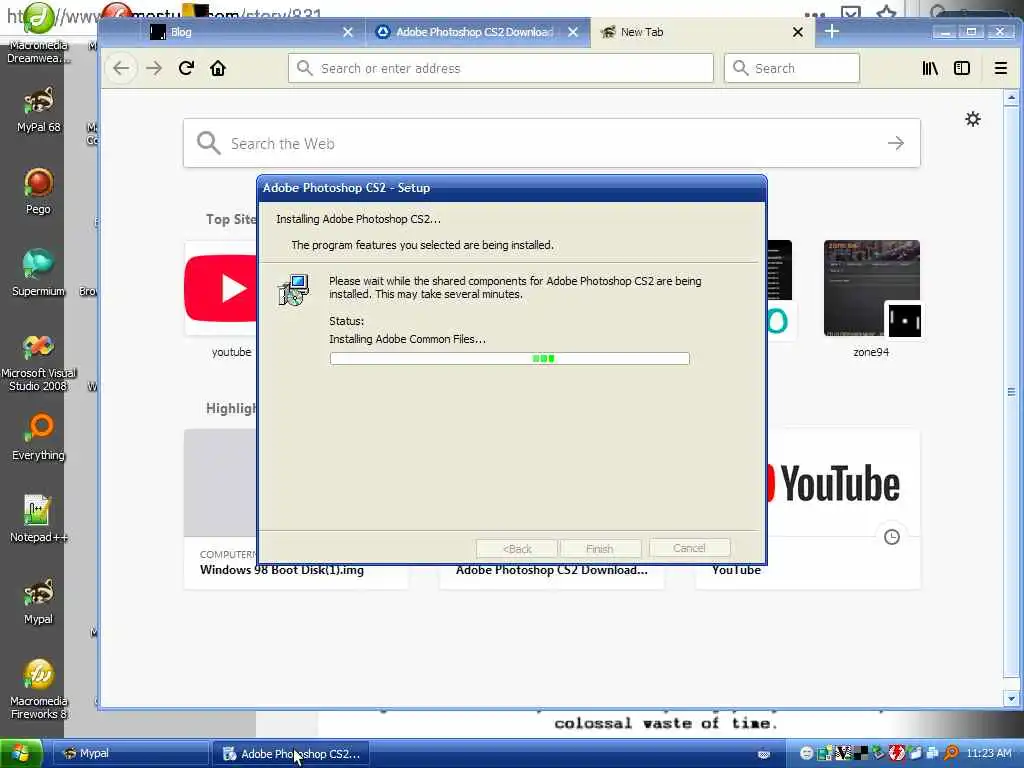Click the browser Back arrow button
Viewport: 1024px width, 768px height.
point(121,69)
